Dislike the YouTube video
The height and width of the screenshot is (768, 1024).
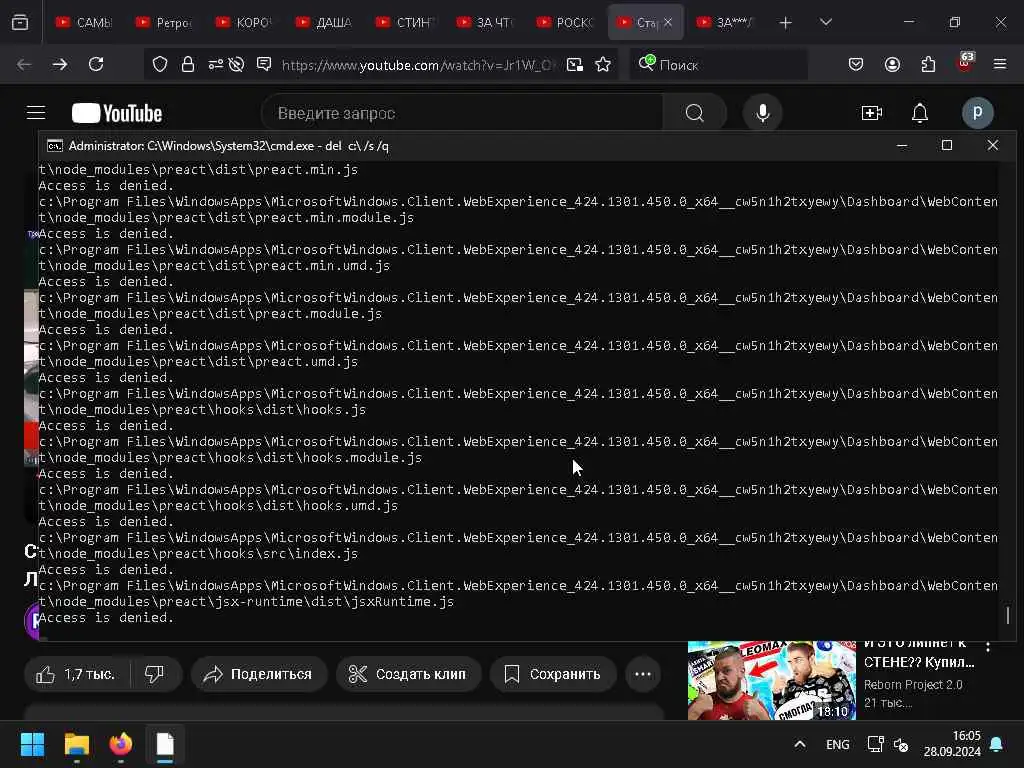tap(155, 674)
